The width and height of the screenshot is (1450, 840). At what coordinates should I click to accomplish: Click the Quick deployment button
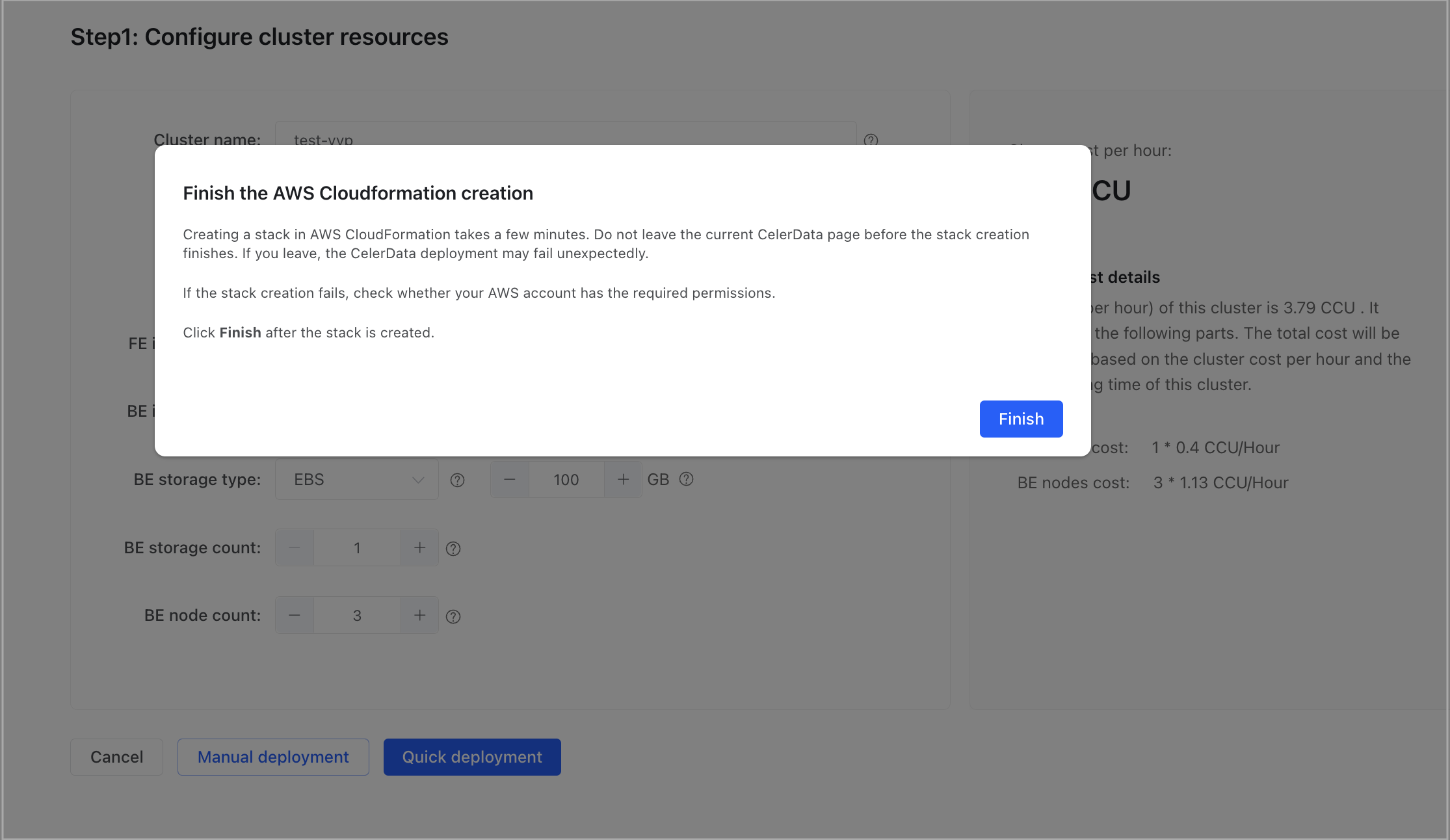click(472, 757)
